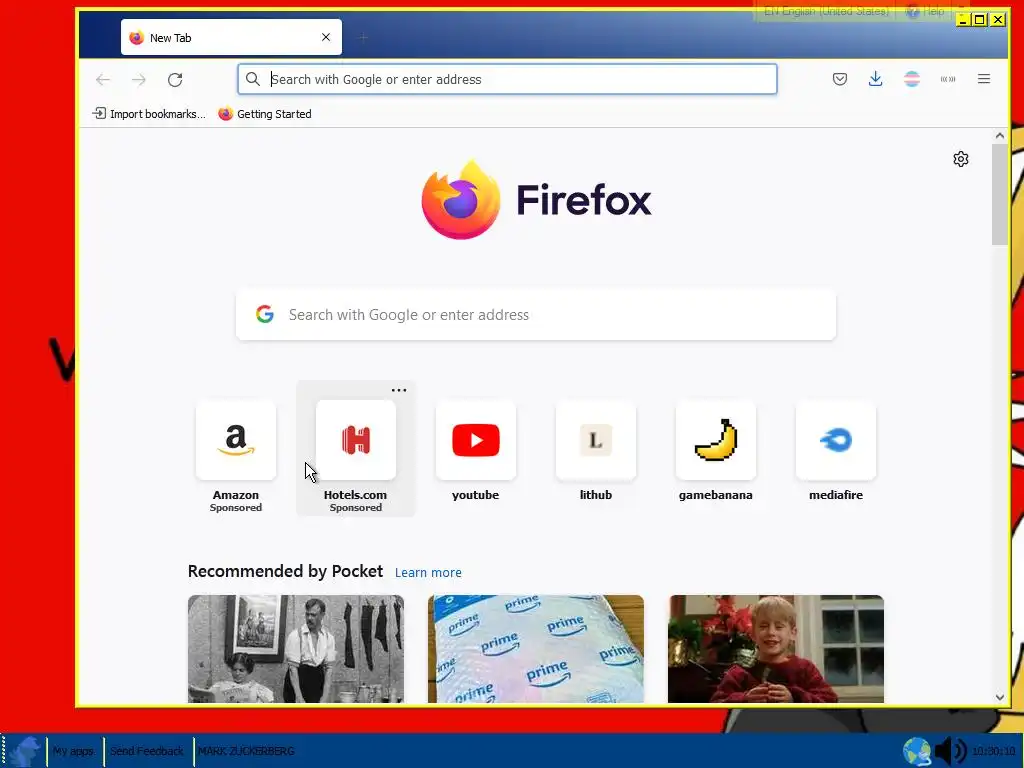
Task: Click the page scrollbar down arrow
Action: pos(1000,697)
